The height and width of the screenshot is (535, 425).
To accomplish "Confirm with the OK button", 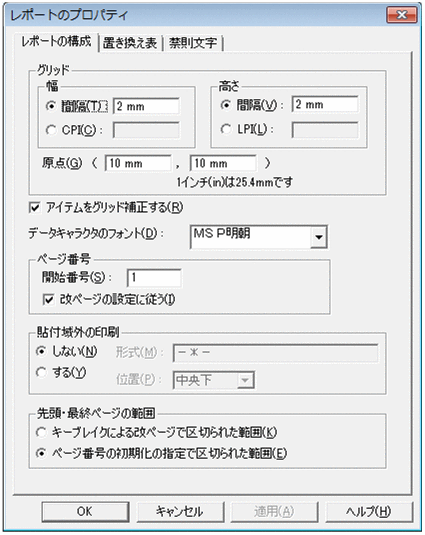I will 85,511.
